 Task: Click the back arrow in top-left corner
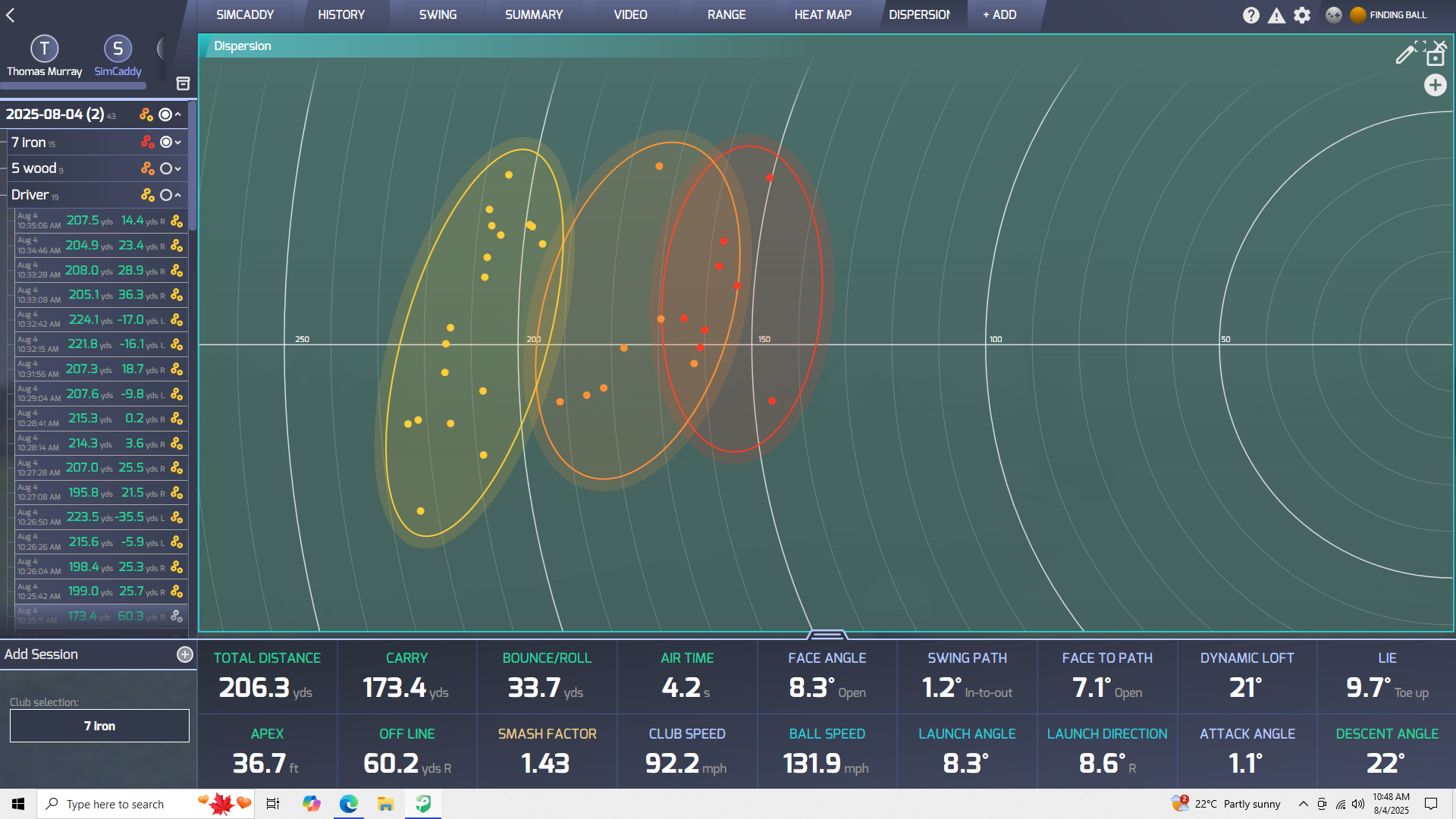click(x=11, y=15)
